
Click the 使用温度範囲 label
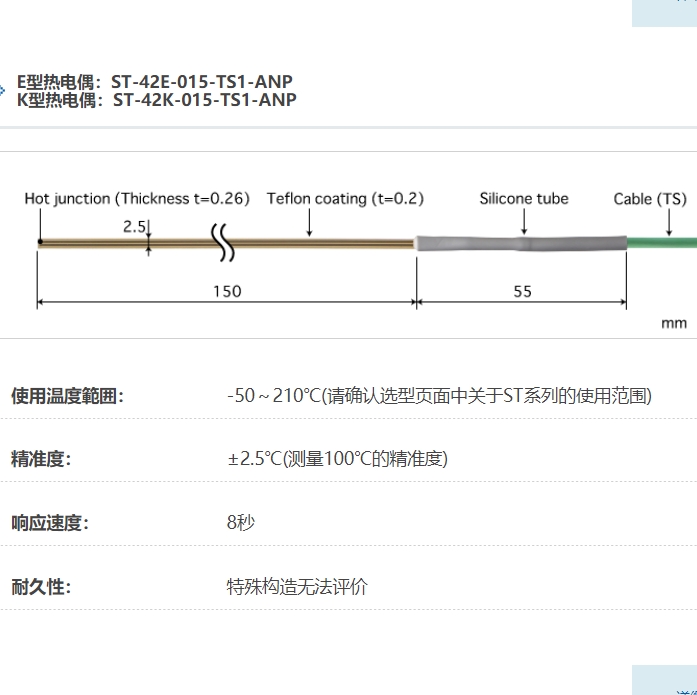click(x=67, y=396)
